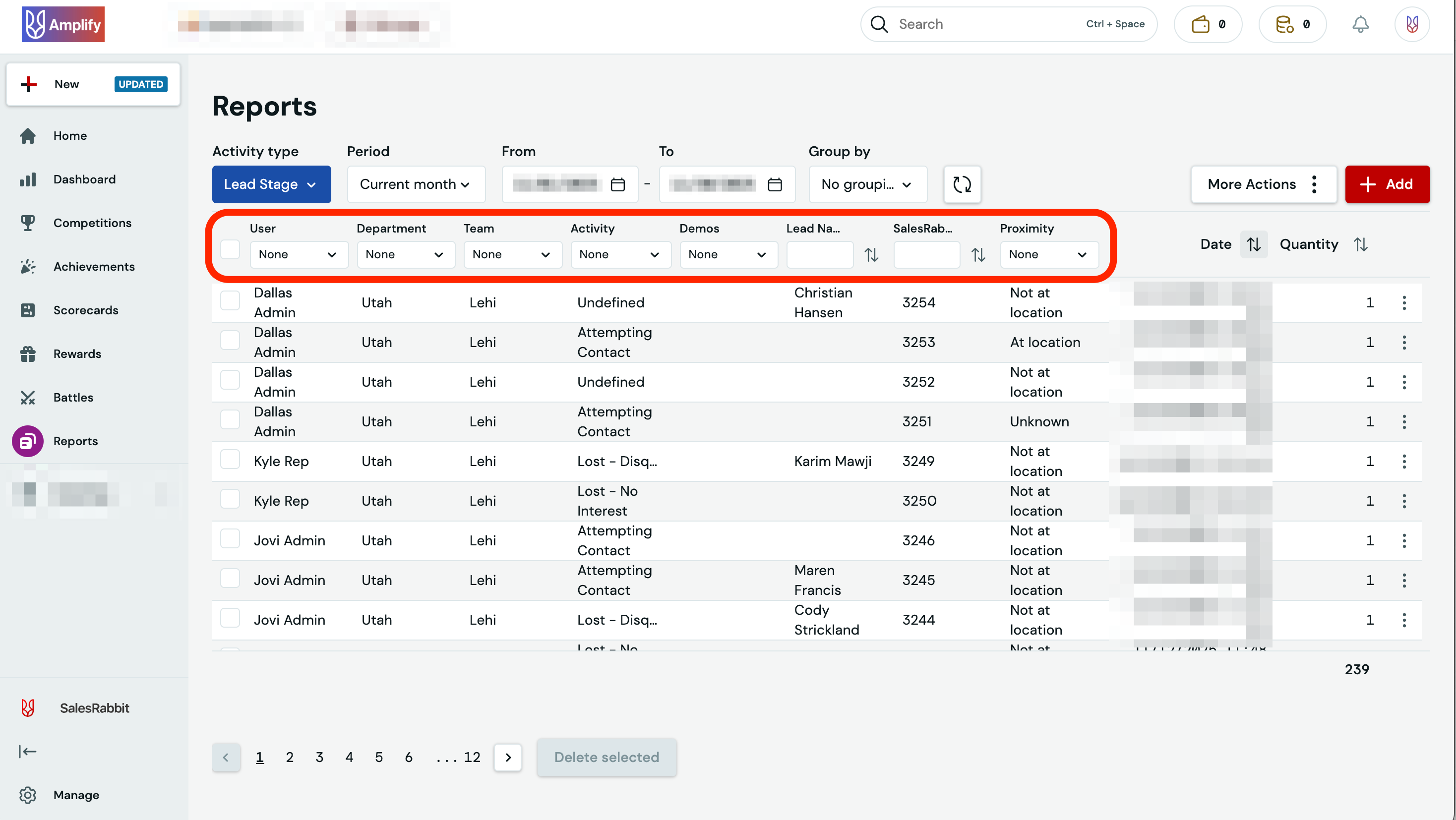Open row options for lead 3254
The width and height of the screenshot is (1456, 820).
click(1404, 302)
